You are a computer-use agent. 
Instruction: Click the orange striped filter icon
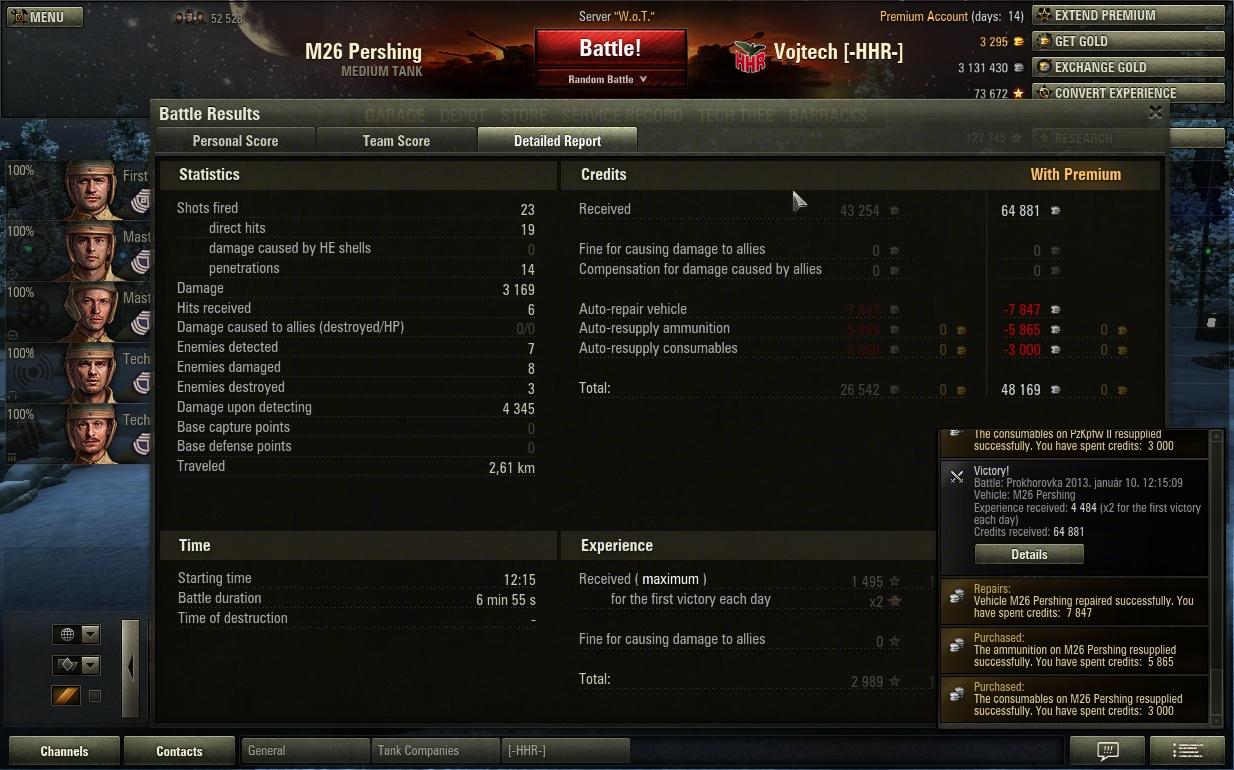tap(66, 695)
